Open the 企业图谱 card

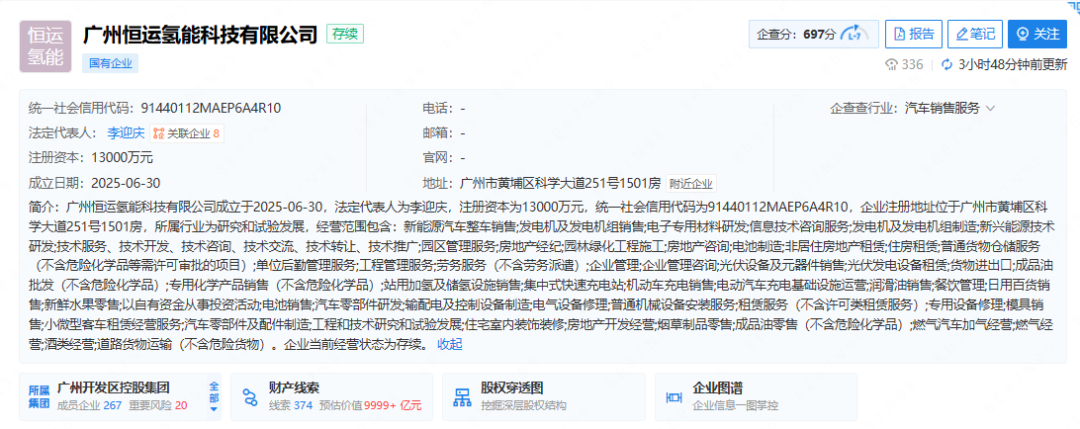point(756,397)
